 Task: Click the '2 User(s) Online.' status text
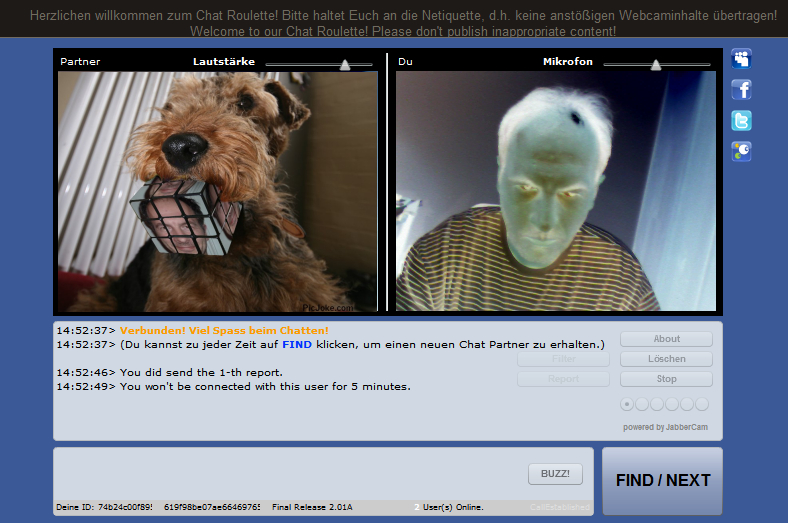coord(449,507)
